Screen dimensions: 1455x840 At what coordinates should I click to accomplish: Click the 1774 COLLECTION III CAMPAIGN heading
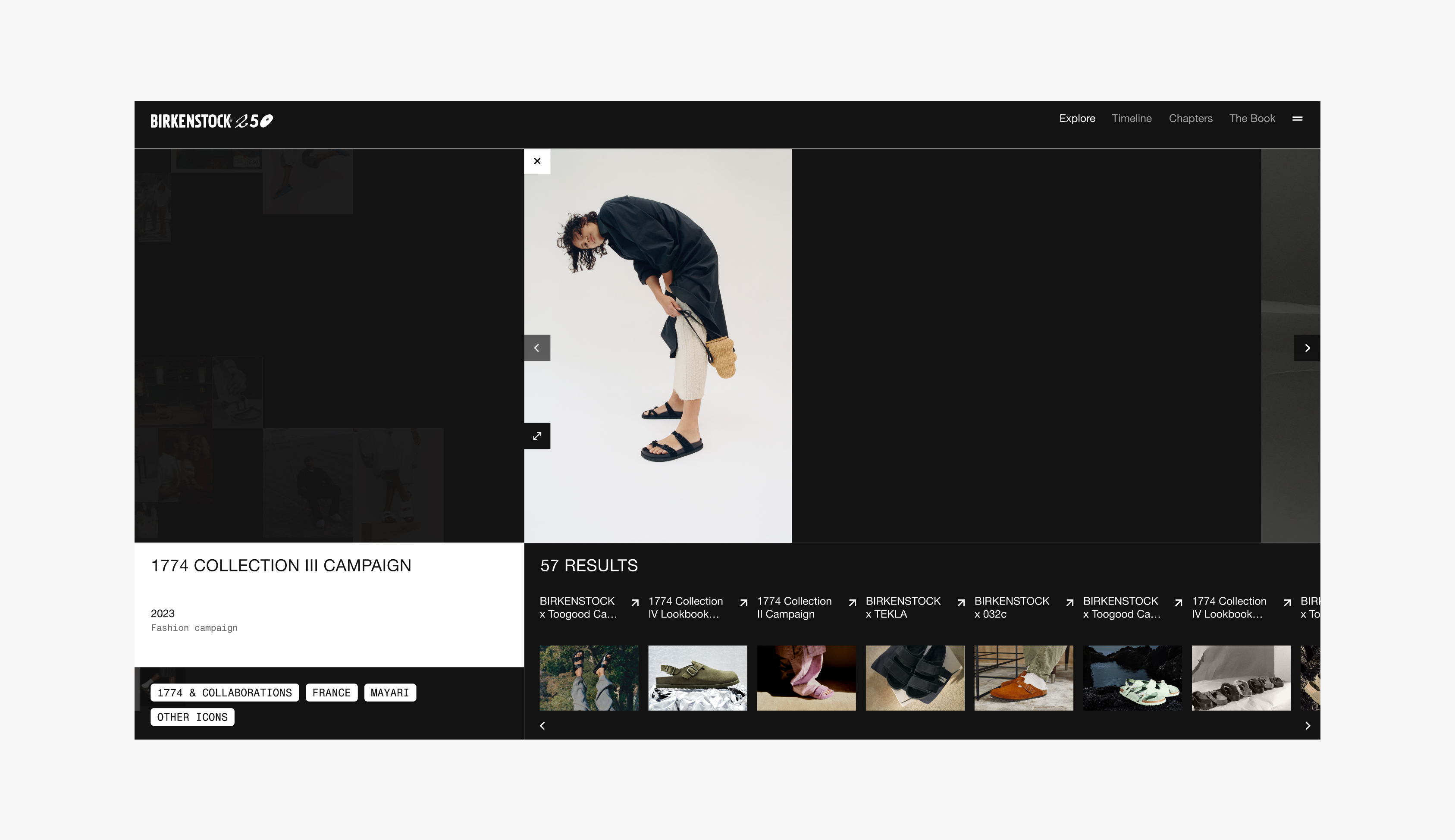tap(281, 565)
